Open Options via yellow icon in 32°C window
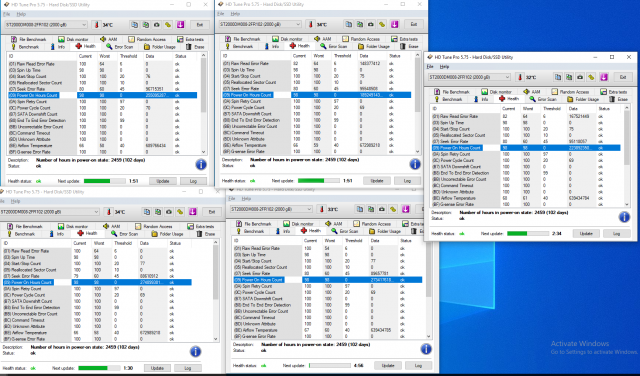This screenshot has height=376, width=640. (591, 77)
